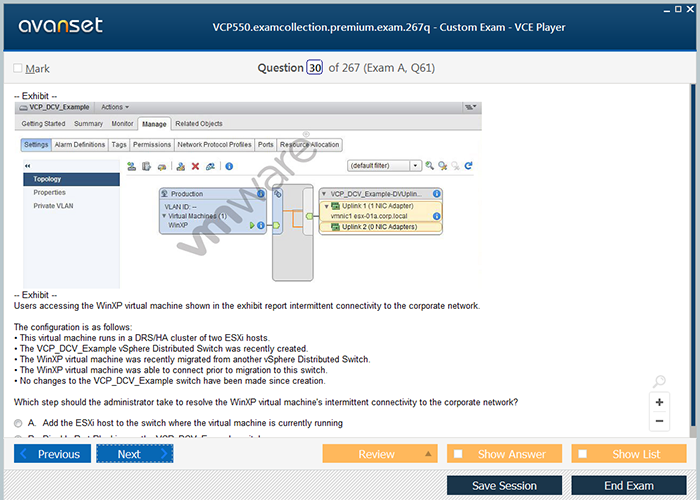Collapse Uplink 1 (1 NIC Adapter)
This screenshot has height=500, width=700.
[326, 206]
